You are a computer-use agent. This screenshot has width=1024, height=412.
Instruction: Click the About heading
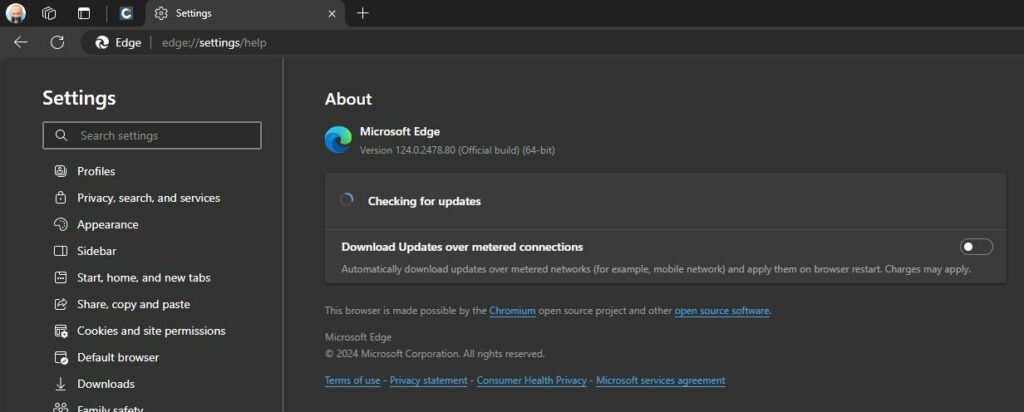click(348, 99)
